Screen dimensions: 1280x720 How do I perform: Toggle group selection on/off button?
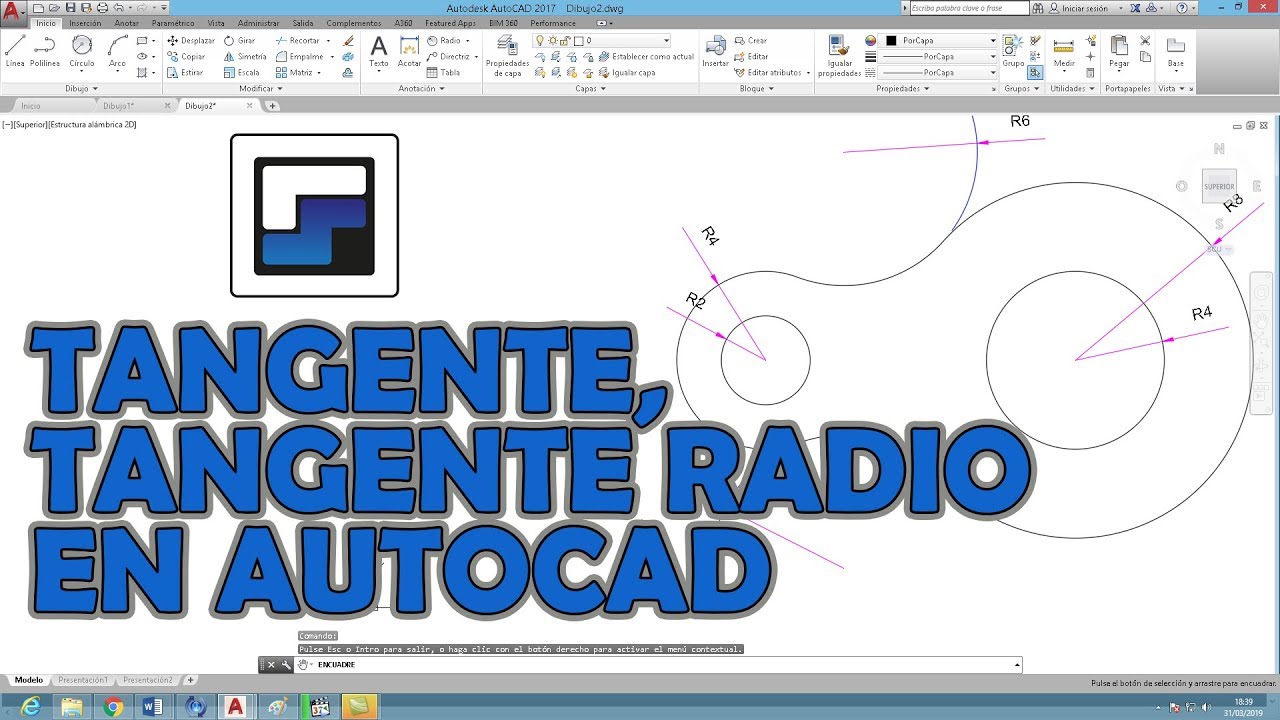click(1035, 72)
